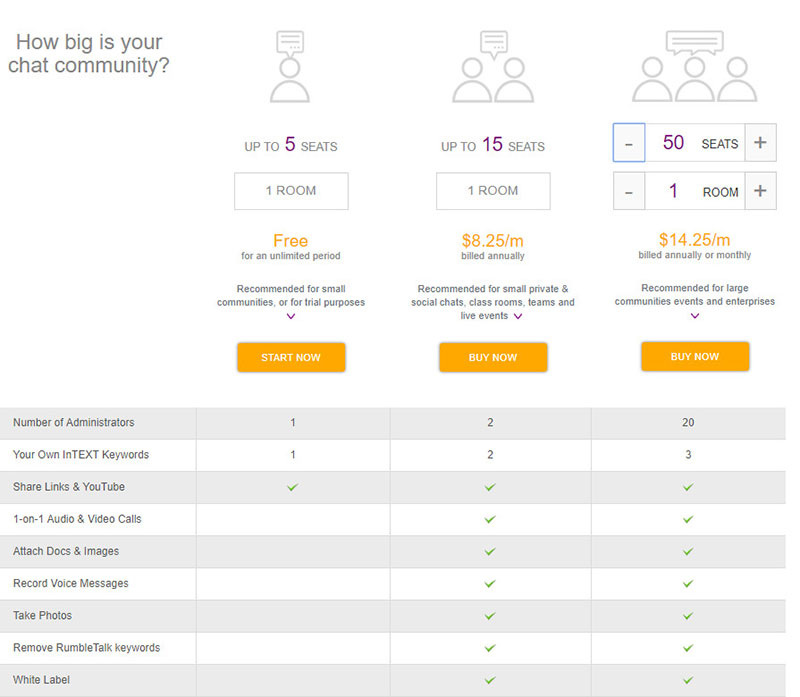Increase seats with the plus button
The width and height of the screenshot is (800, 697).
click(760, 143)
